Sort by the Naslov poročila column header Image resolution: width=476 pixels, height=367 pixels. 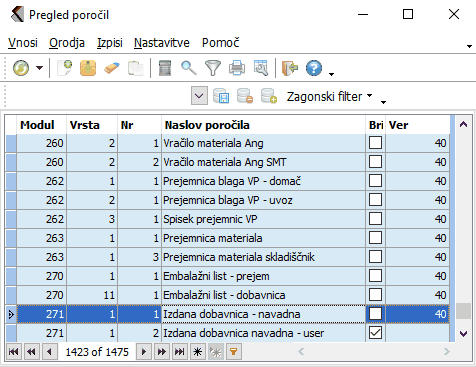point(263,125)
